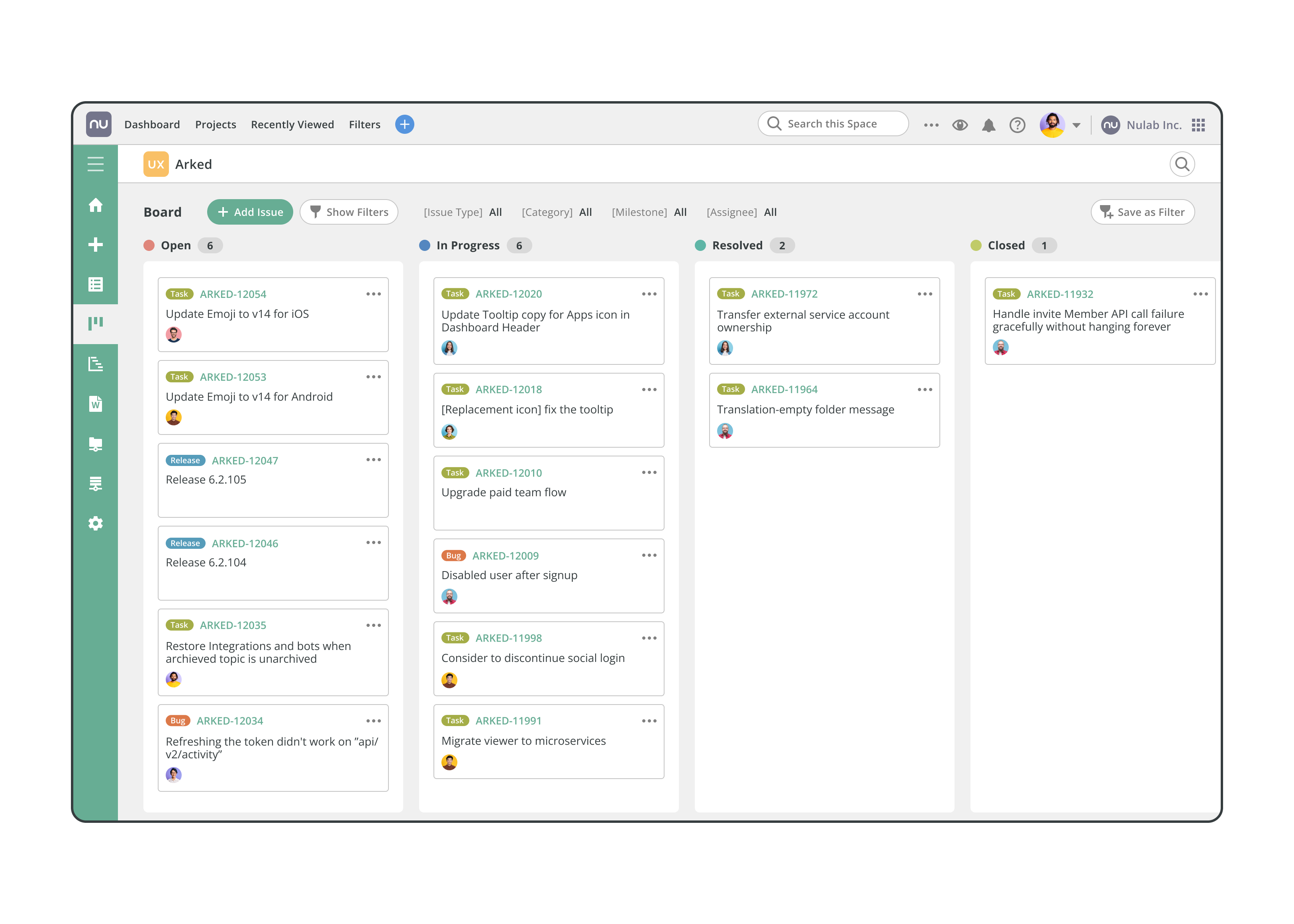Open the Projects menu item

216,125
